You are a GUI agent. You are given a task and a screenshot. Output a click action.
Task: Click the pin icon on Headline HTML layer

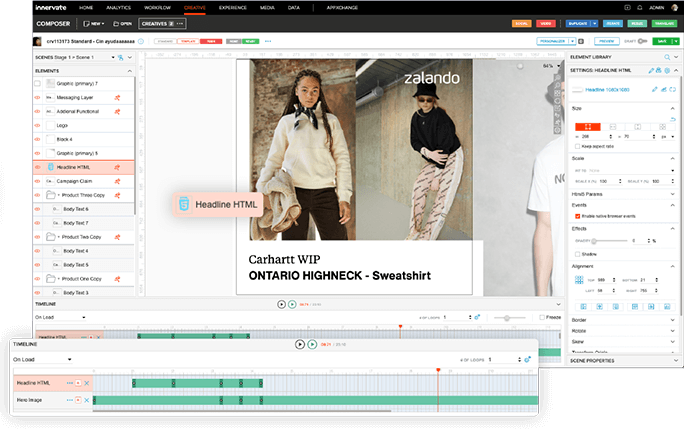click(x=117, y=167)
